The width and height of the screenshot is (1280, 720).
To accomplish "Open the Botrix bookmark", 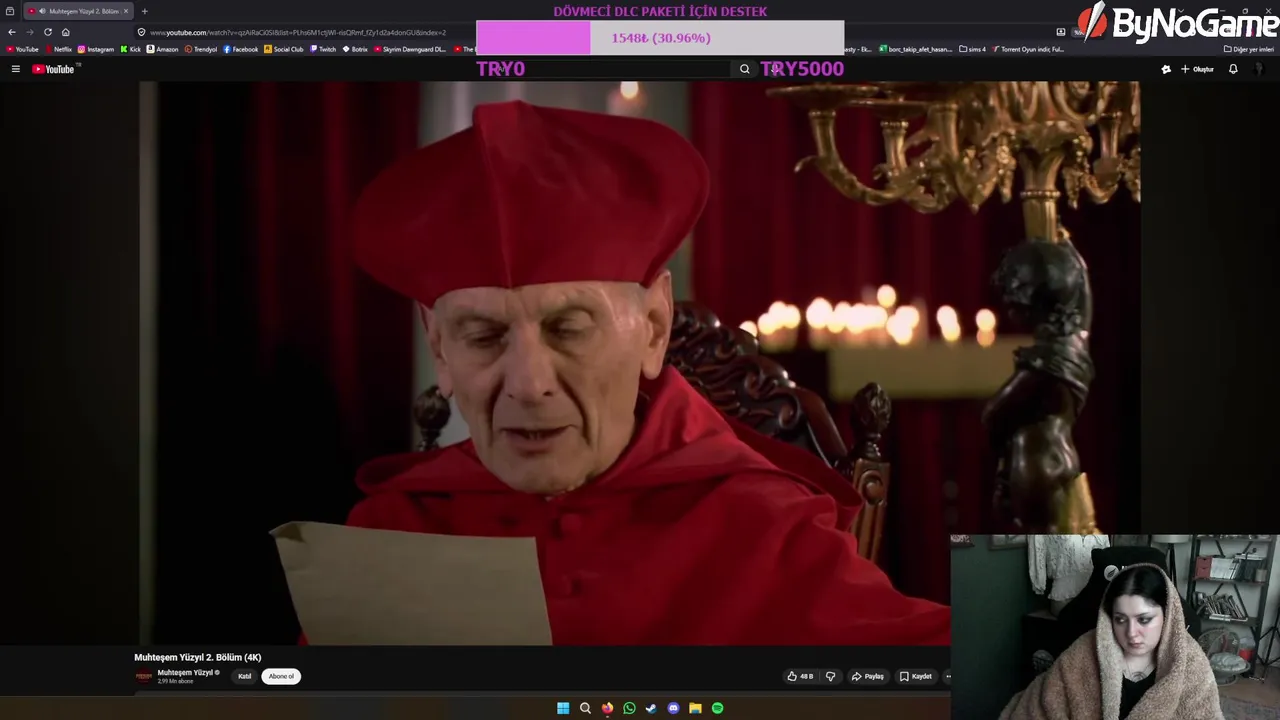I will pos(355,49).
